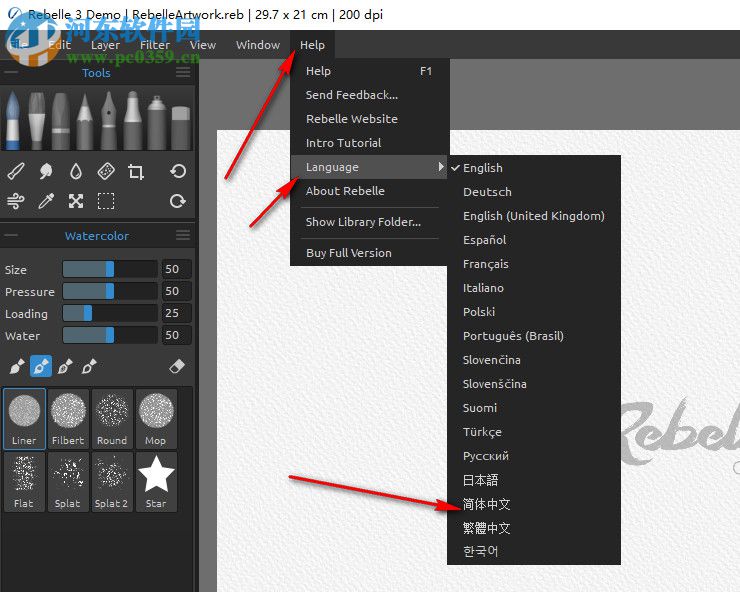Collapse the Tools panel

11,72
